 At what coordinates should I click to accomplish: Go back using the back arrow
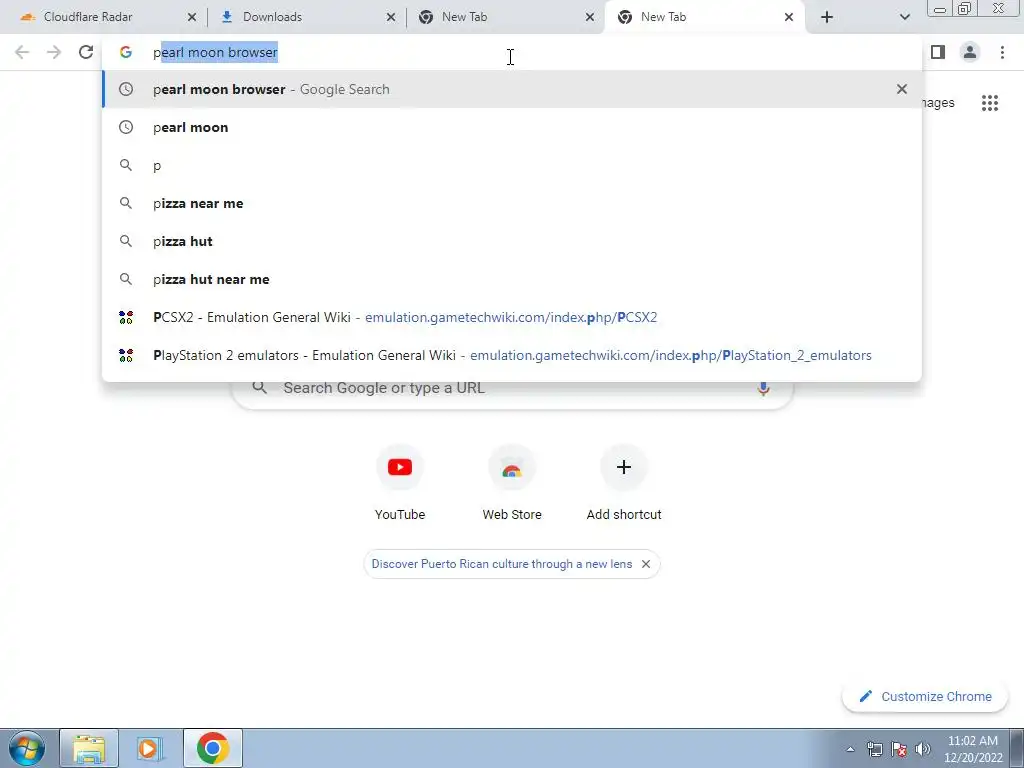(x=22, y=52)
